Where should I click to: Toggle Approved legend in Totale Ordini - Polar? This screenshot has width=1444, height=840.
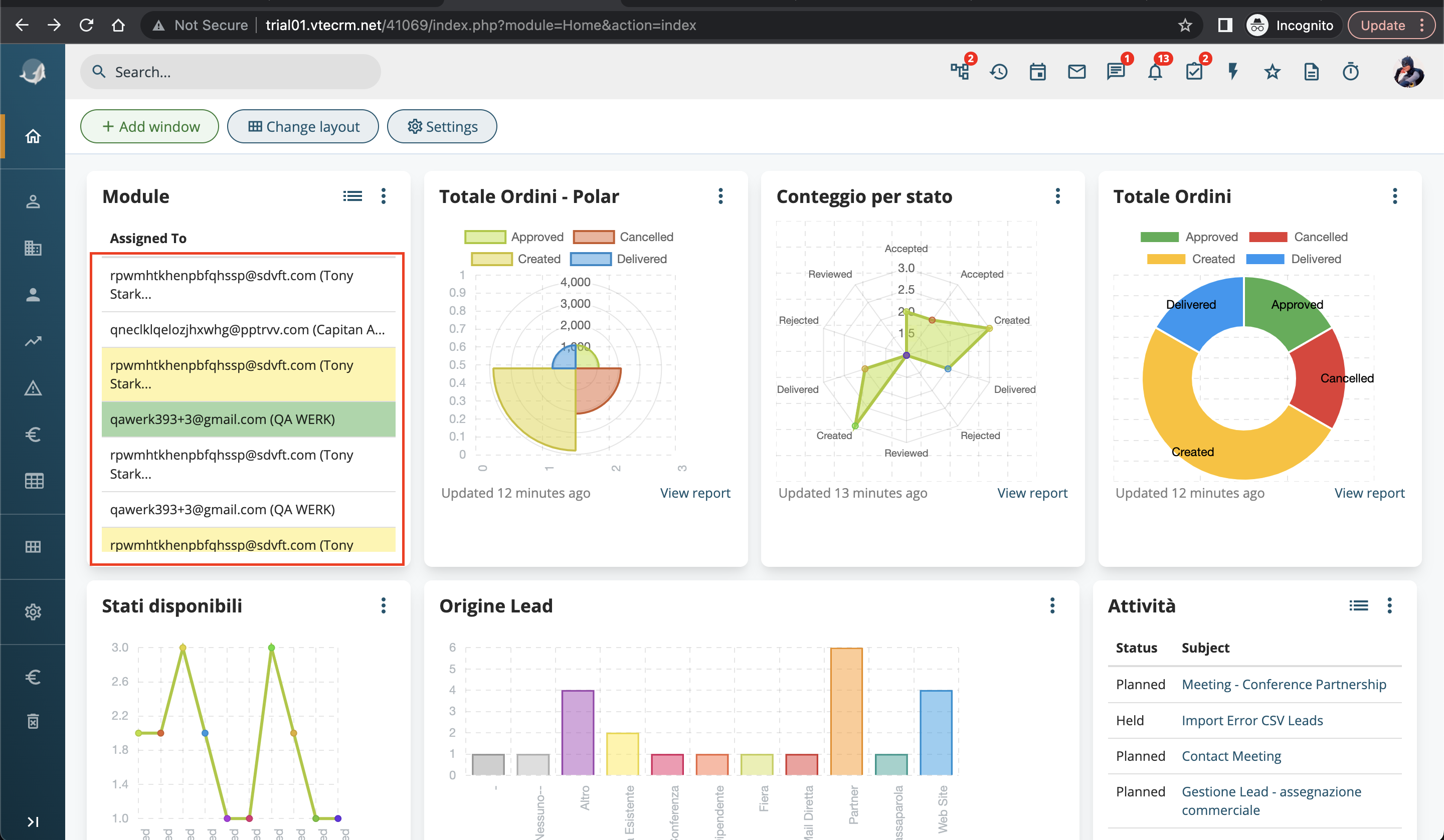[x=514, y=237]
